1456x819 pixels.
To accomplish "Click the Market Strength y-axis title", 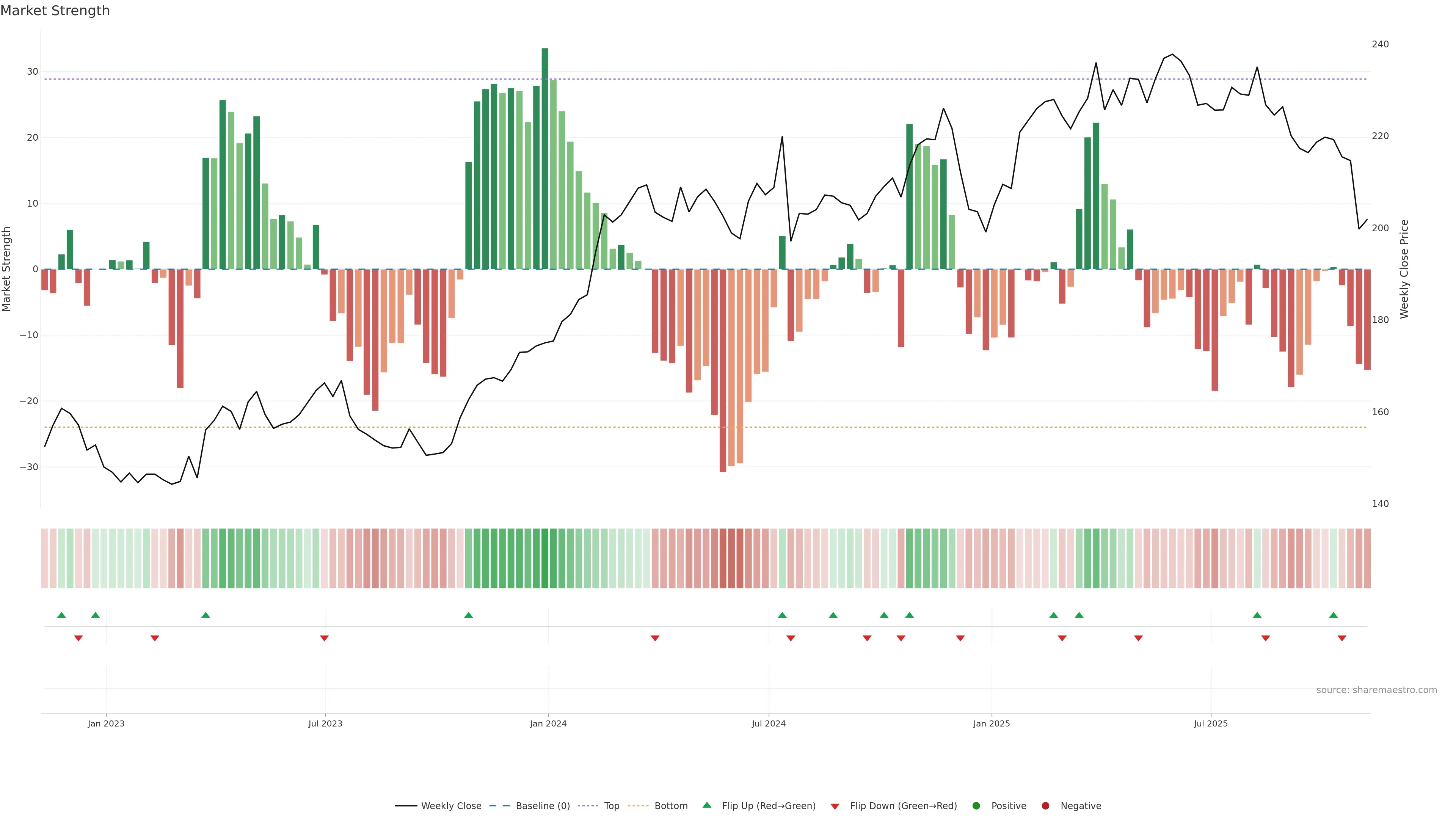I will 7,269.
